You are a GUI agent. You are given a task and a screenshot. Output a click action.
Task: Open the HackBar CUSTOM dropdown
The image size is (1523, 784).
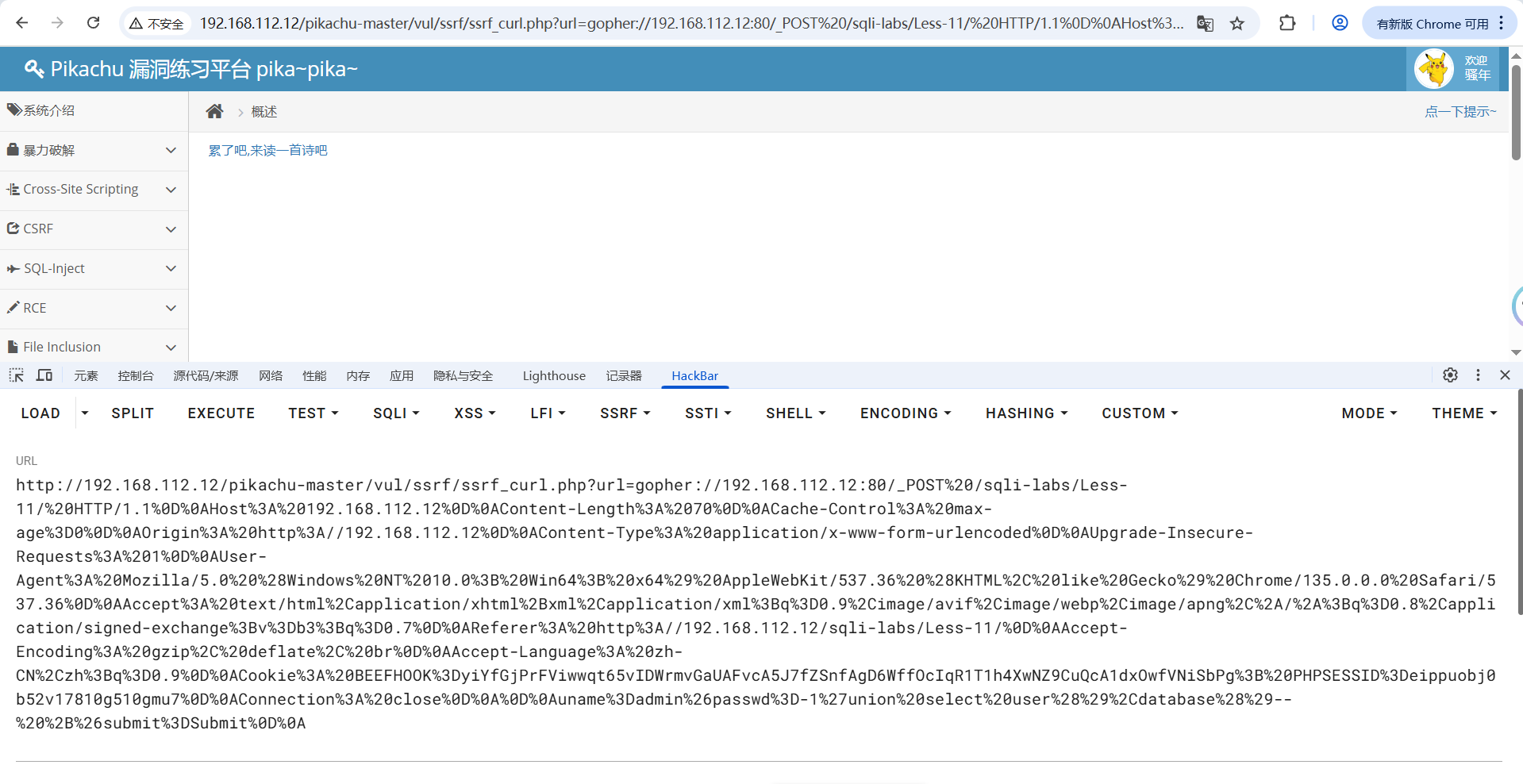(x=1140, y=413)
